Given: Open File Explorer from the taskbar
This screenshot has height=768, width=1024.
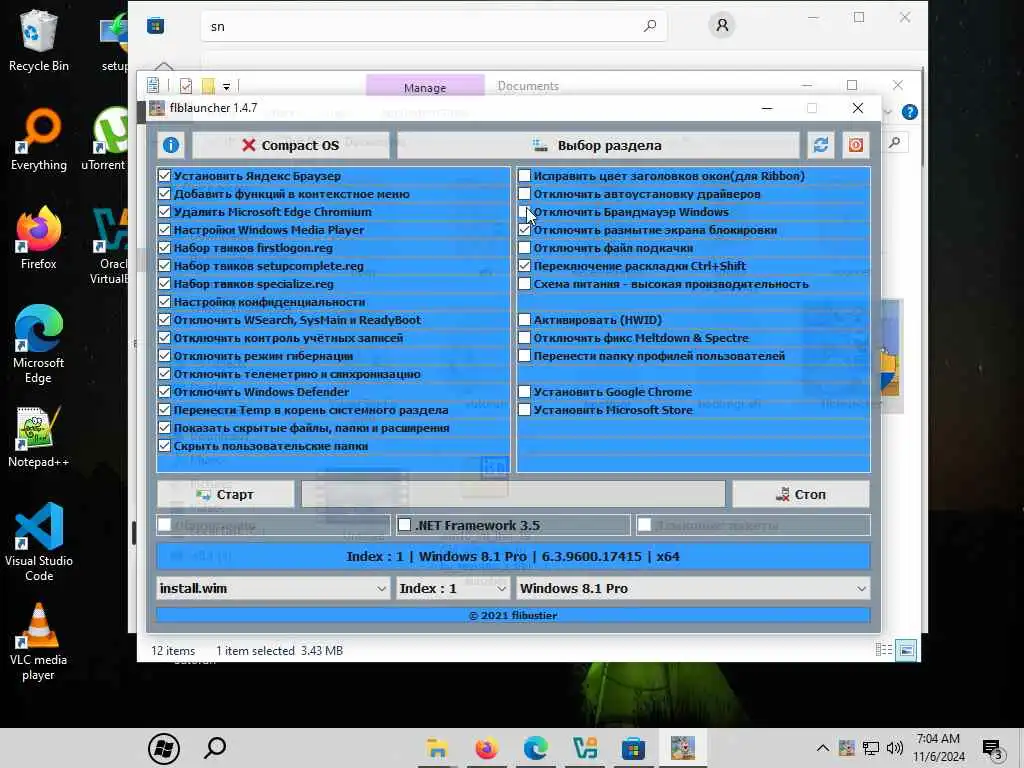Looking at the screenshot, I should [437, 748].
